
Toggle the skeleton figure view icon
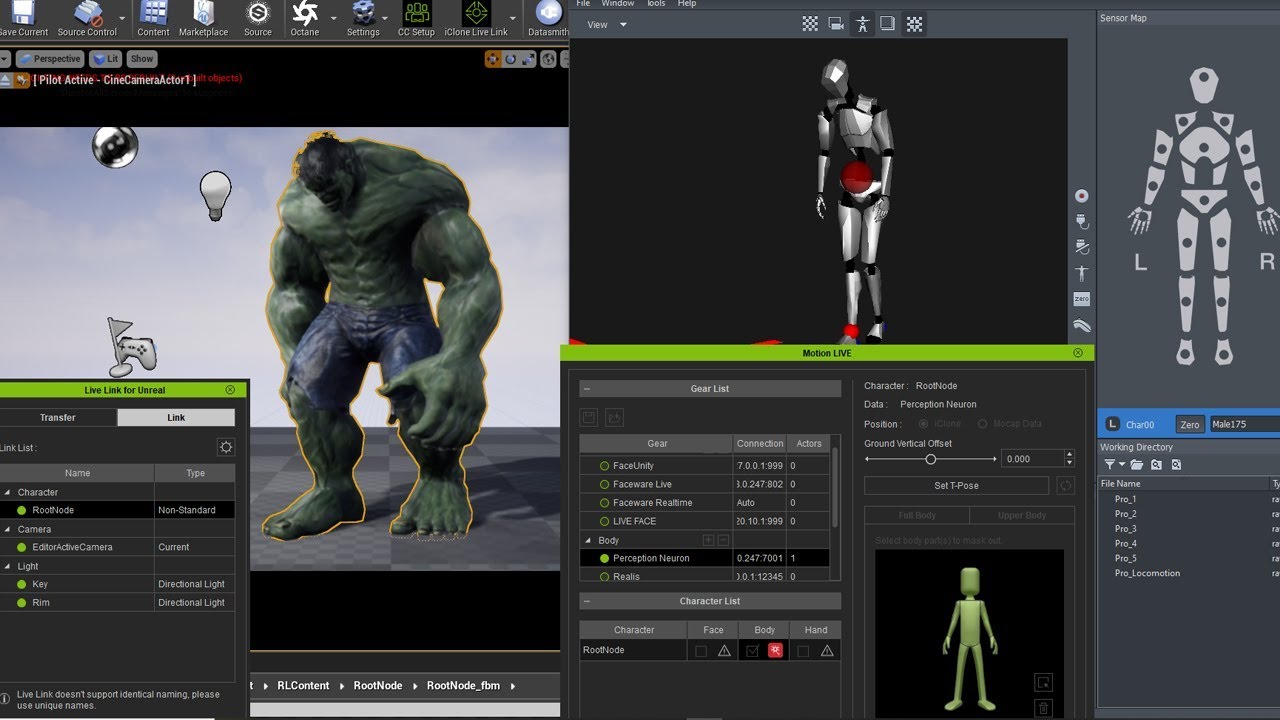[x=862, y=25]
